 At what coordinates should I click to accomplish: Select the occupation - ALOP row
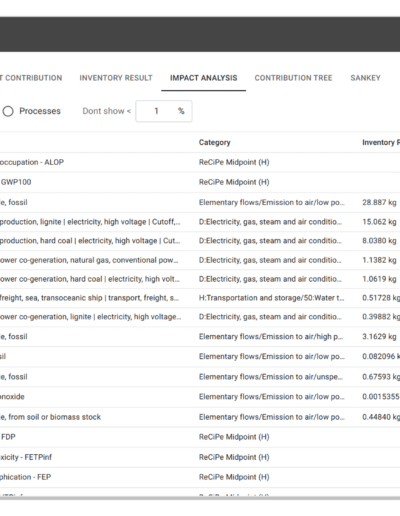coord(200,162)
